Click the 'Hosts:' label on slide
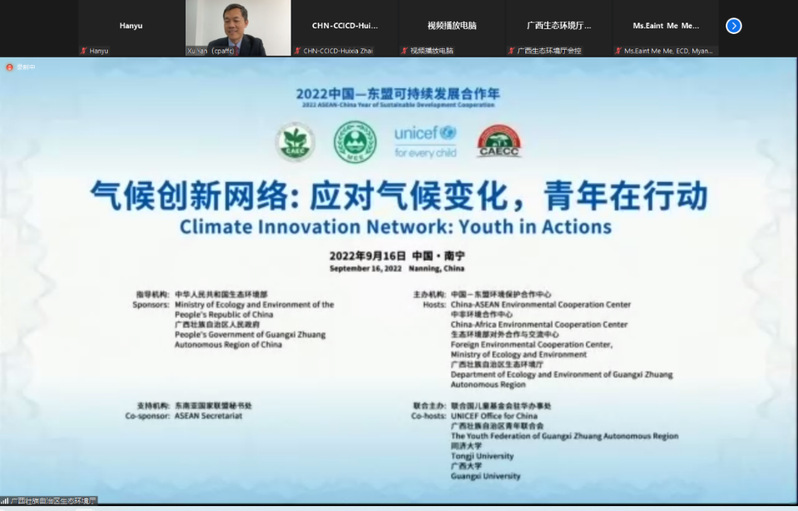Image resolution: width=798 pixels, height=511 pixels. [434, 304]
